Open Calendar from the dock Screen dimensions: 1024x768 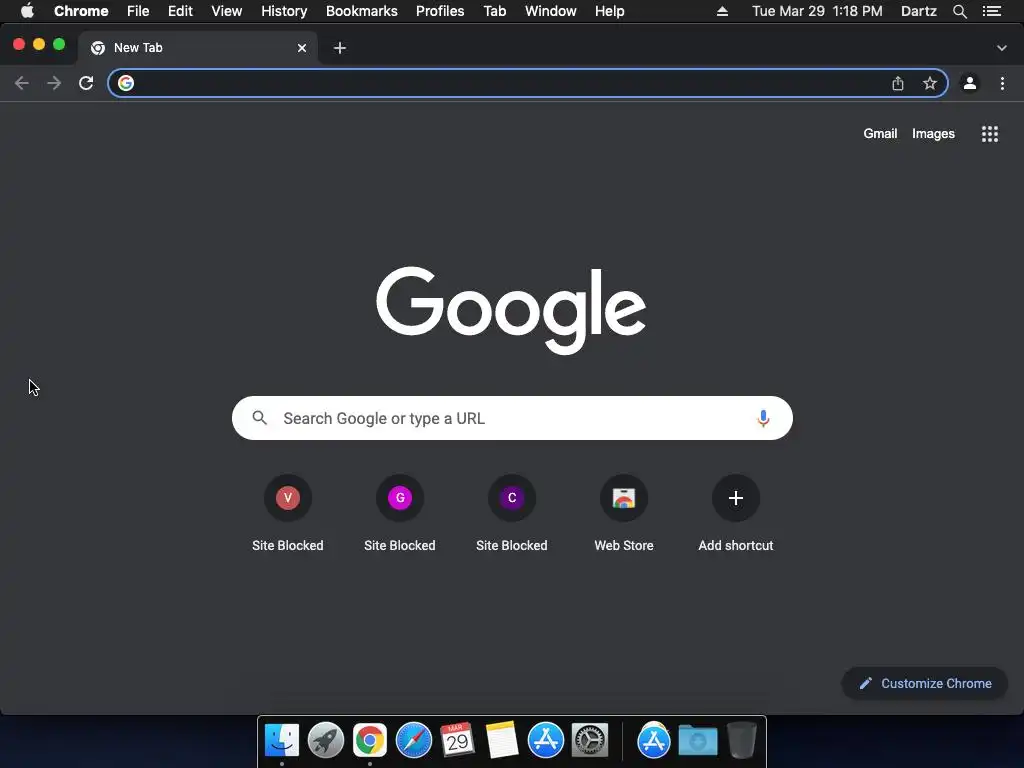coord(457,739)
